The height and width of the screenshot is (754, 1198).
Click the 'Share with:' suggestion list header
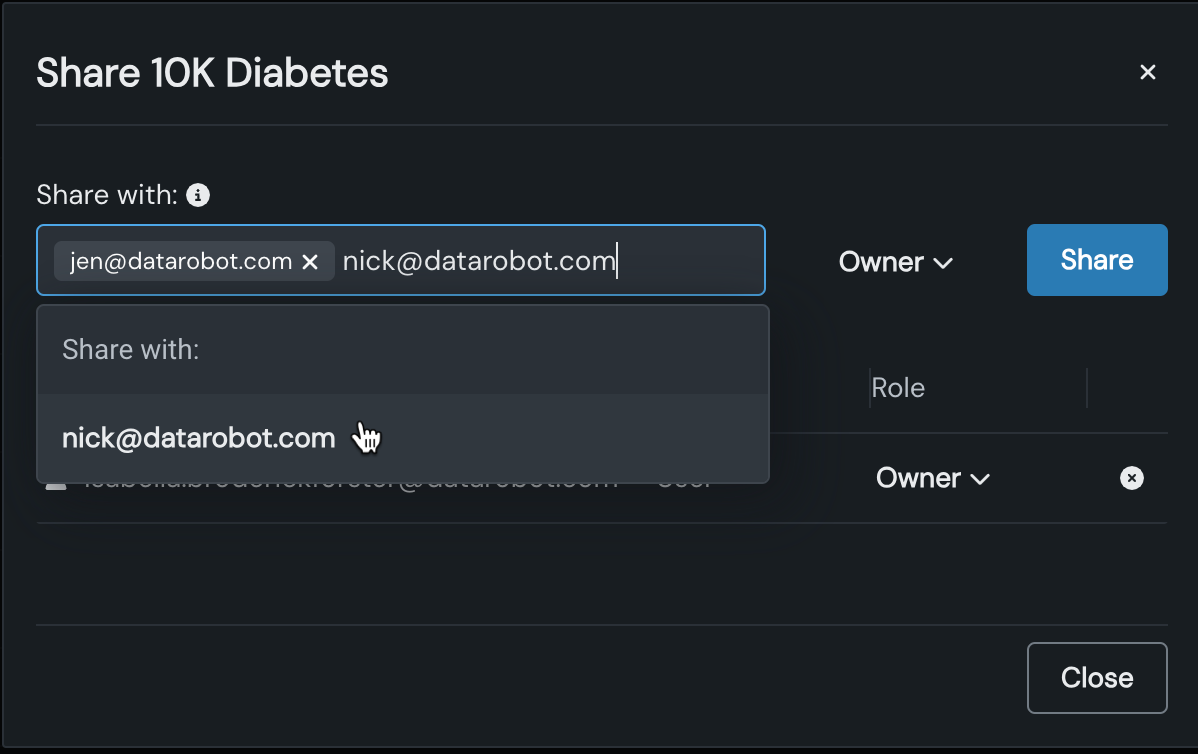pyautogui.click(x=131, y=349)
